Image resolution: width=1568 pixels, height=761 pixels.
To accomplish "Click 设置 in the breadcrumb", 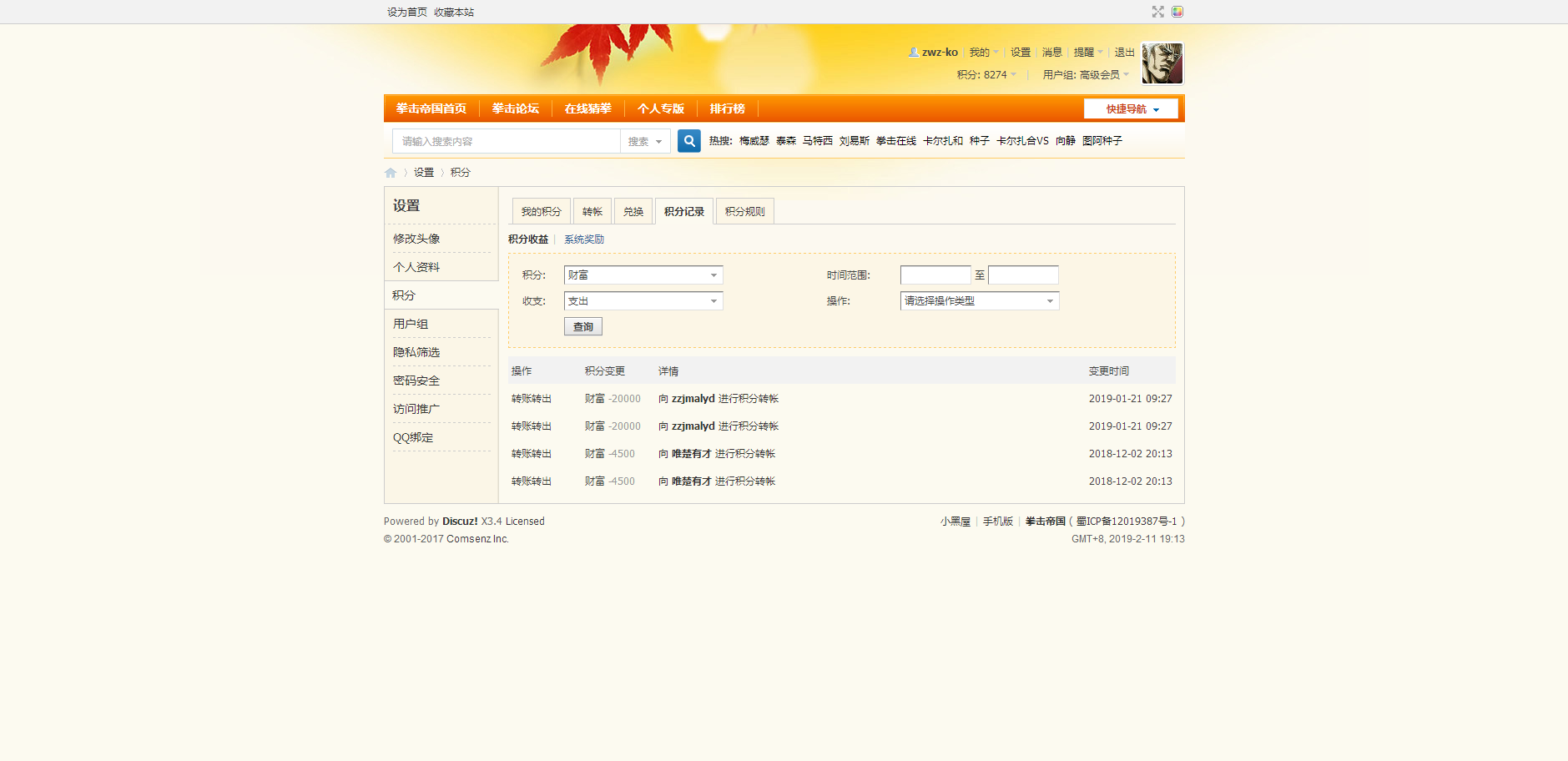I will 424,173.
